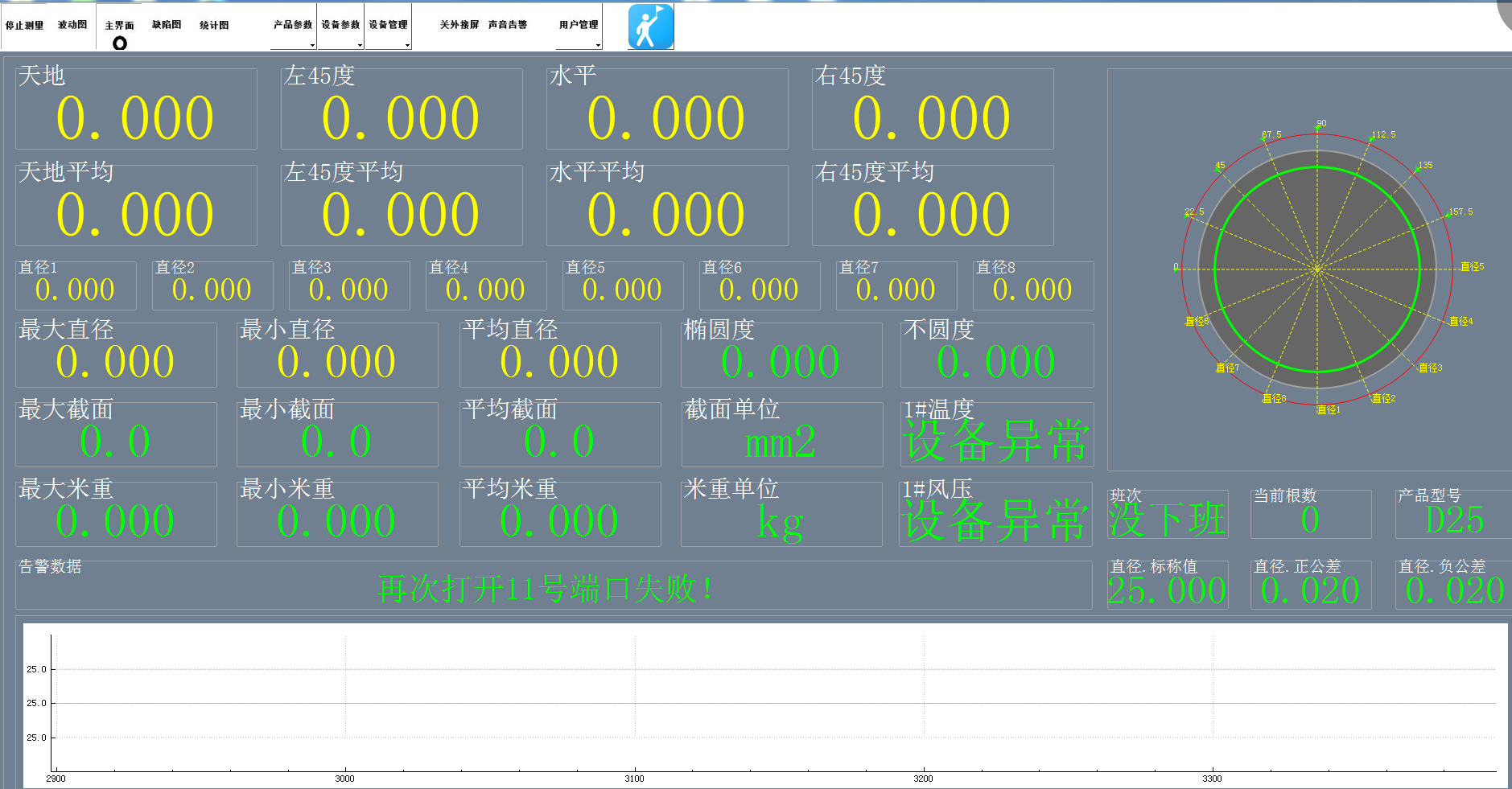This screenshot has width=1512, height=789.
Task: Show the 统计图 view
Action: [214, 25]
